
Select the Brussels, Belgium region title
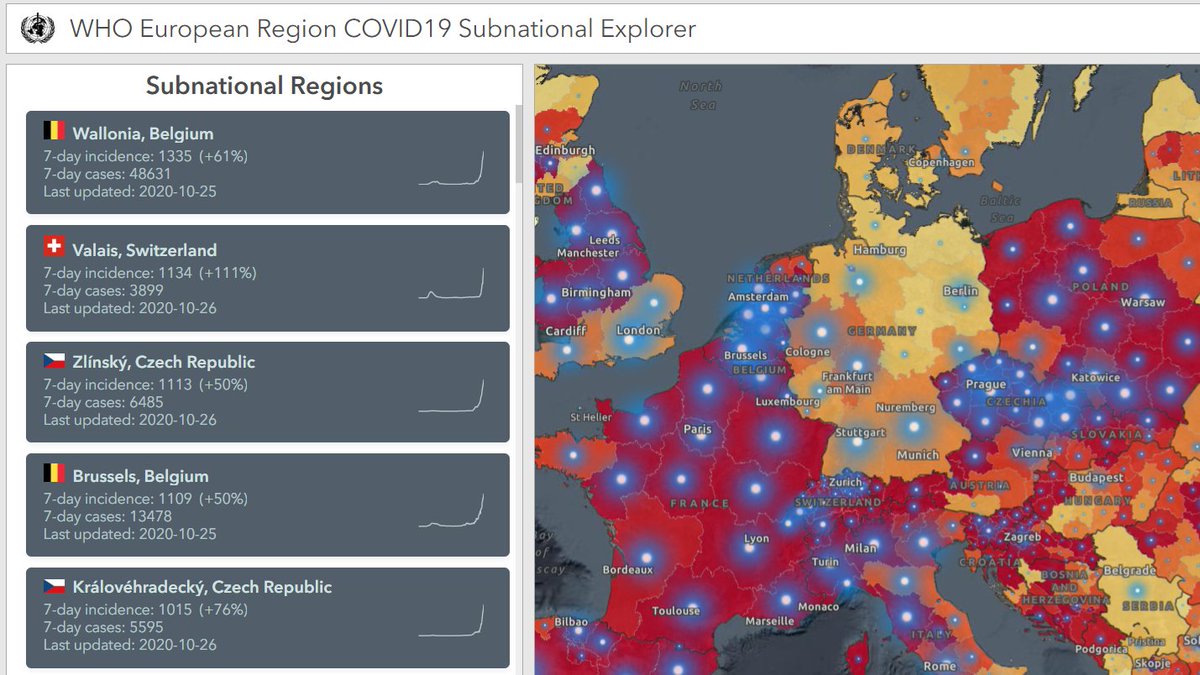tap(140, 476)
